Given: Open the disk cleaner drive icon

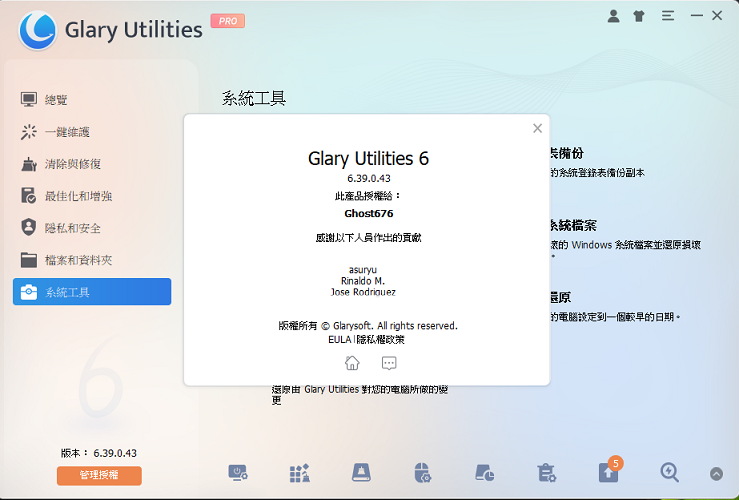Looking at the screenshot, I should coord(361,472).
